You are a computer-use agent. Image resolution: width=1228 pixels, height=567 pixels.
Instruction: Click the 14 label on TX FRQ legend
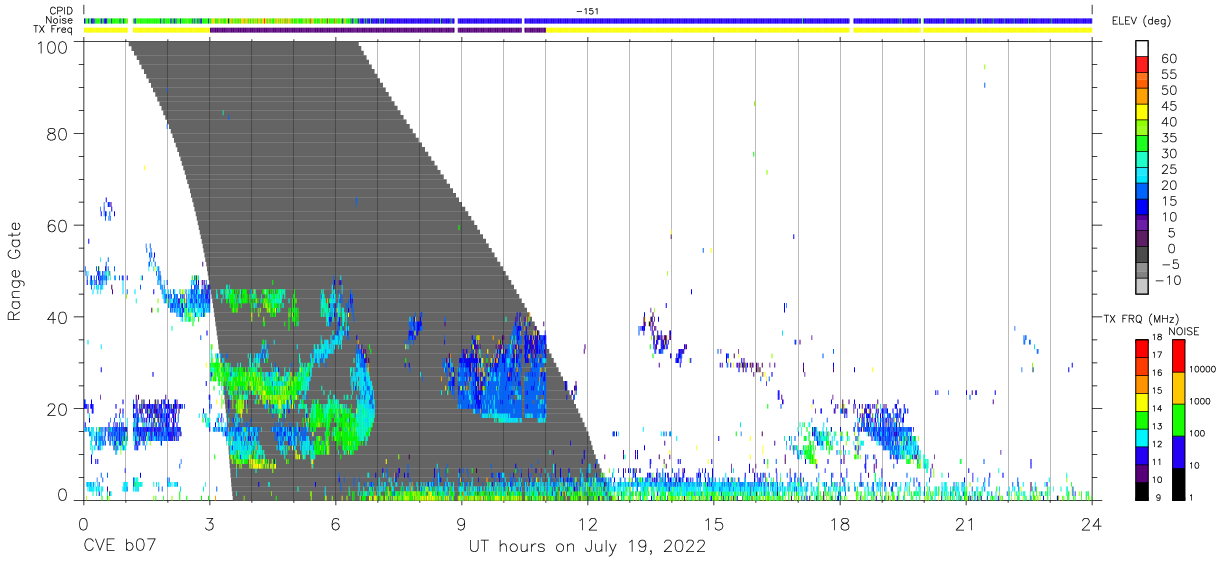1158,409
